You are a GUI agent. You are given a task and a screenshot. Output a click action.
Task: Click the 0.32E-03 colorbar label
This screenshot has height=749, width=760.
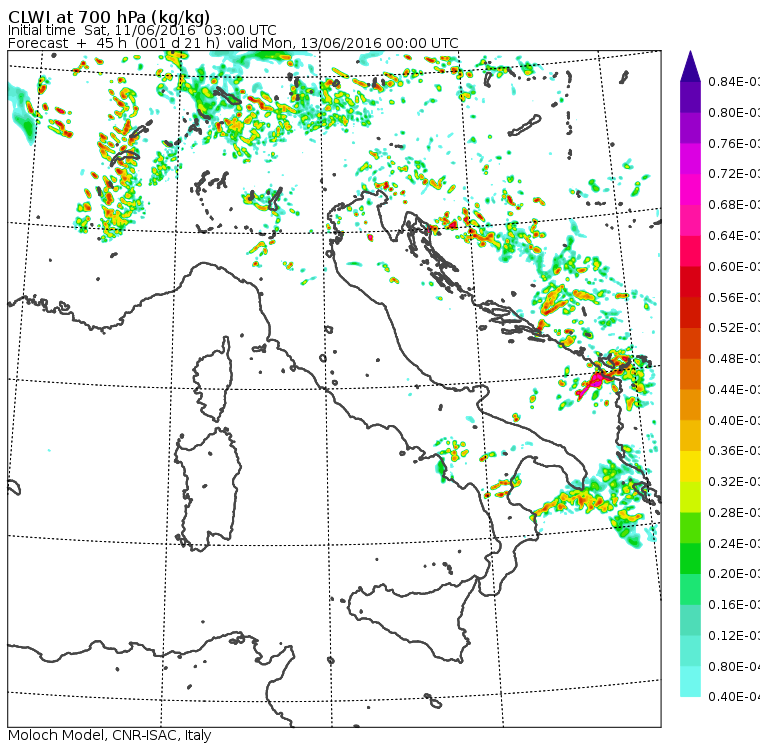pyautogui.click(x=734, y=481)
